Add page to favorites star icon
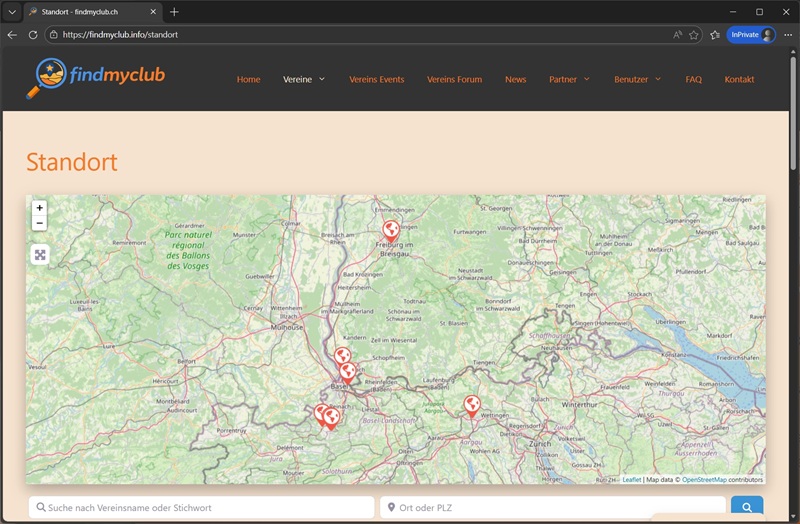Screen dimensions: 800x524 (x=694, y=34)
